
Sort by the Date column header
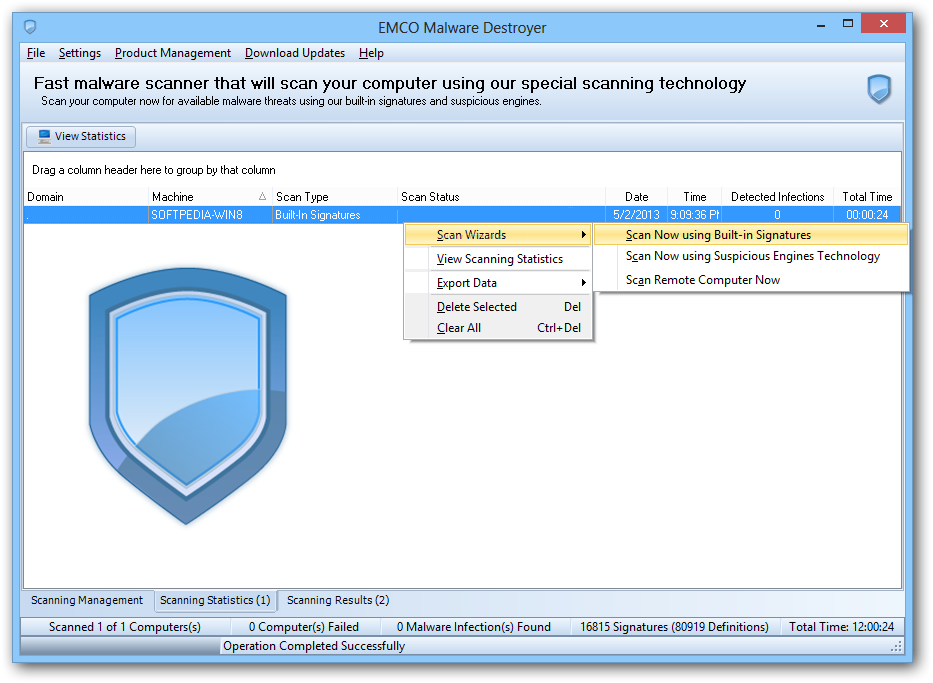coord(637,197)
